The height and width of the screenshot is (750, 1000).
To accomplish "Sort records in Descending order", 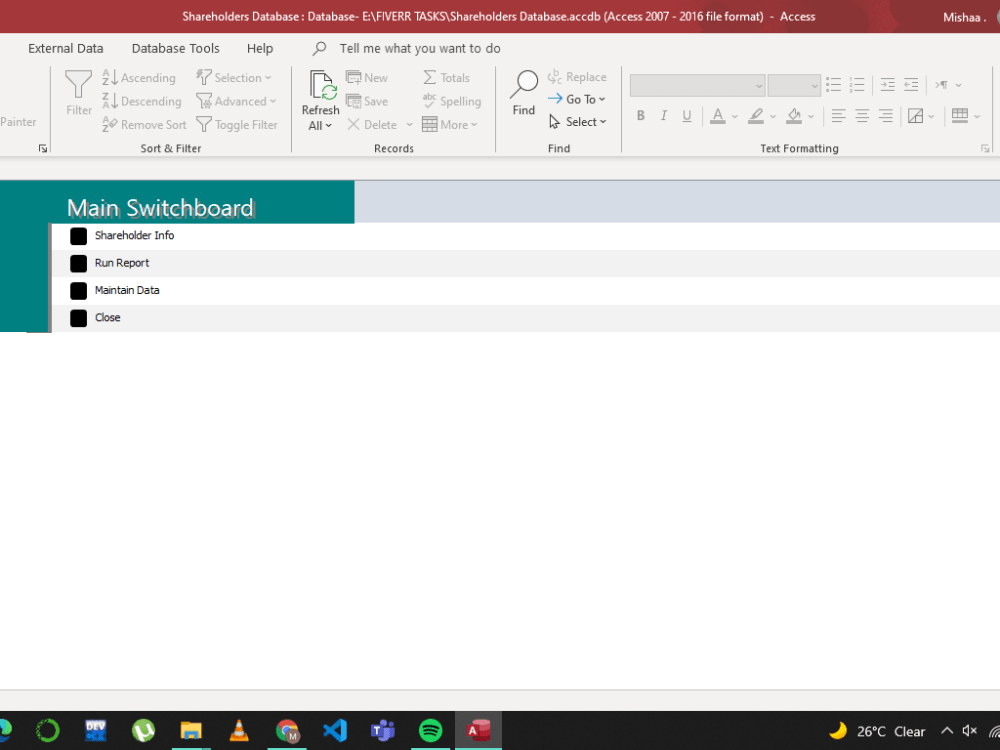I will coord(142,100).
